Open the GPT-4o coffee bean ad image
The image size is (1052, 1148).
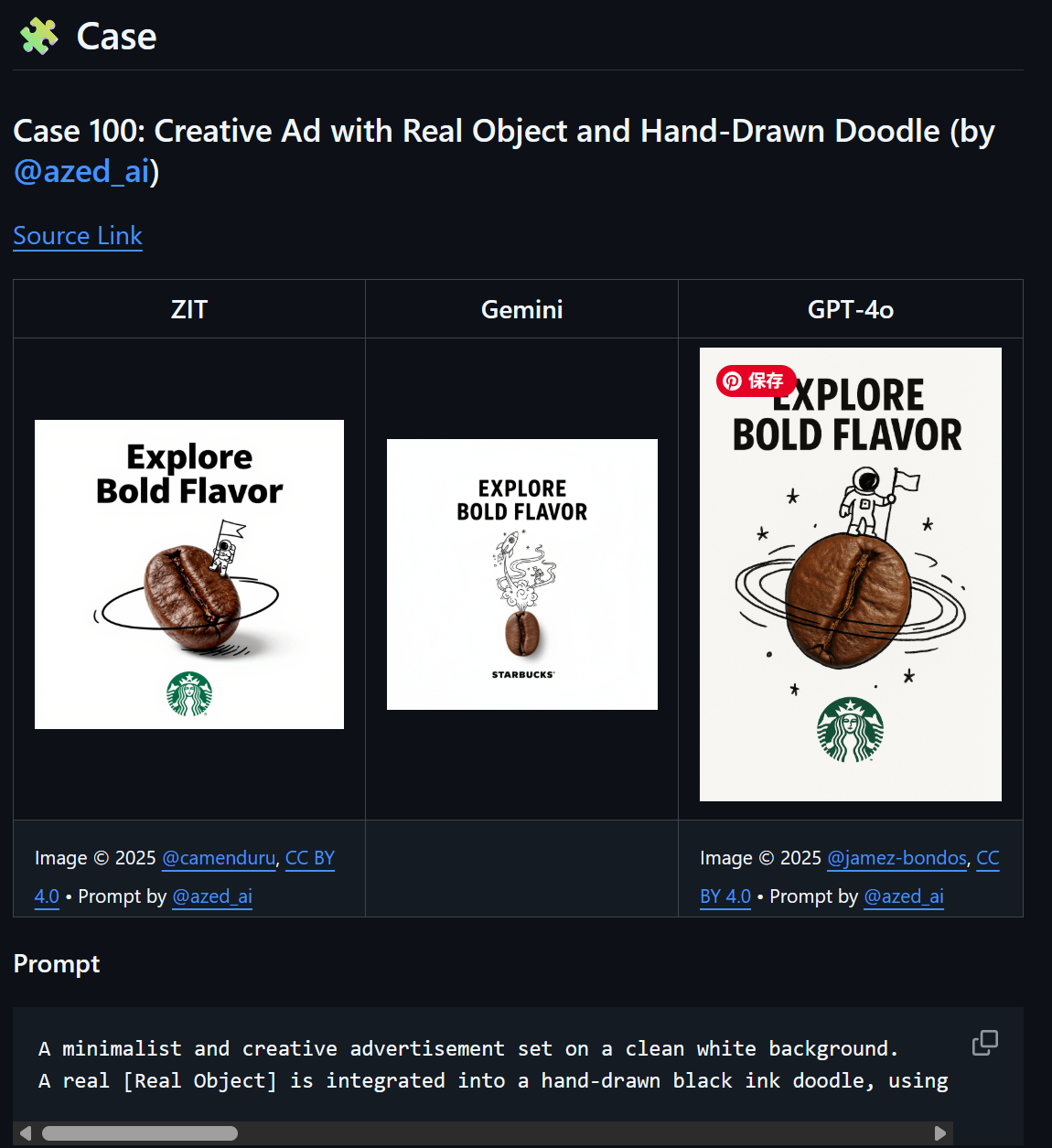click(851, 574)
